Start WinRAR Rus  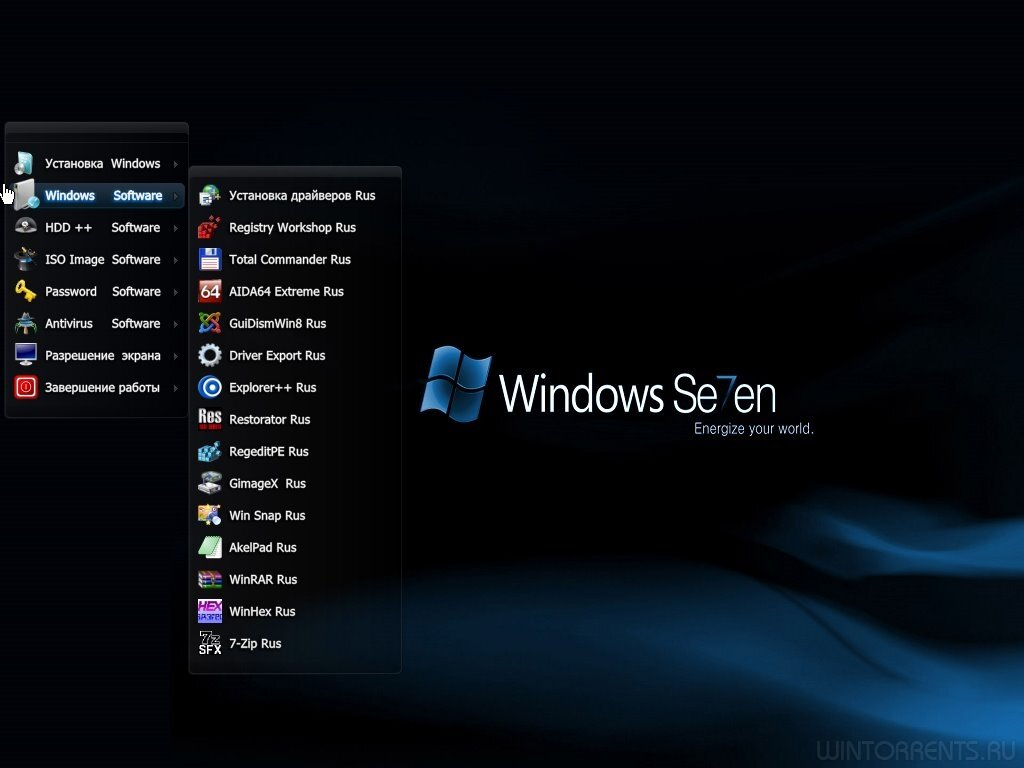(x=295, y=579)
